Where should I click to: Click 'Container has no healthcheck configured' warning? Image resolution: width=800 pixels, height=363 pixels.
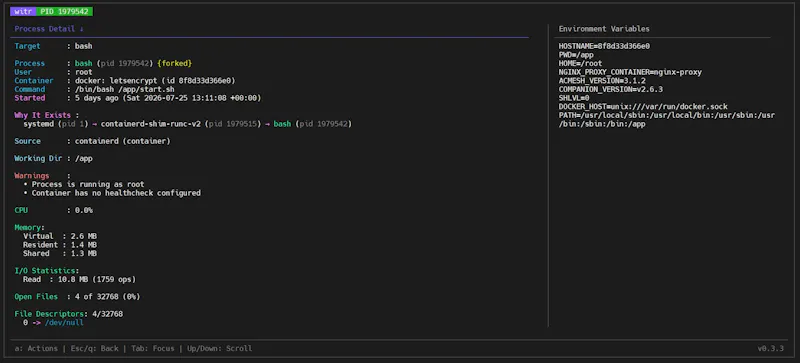(x=116, y=193)
